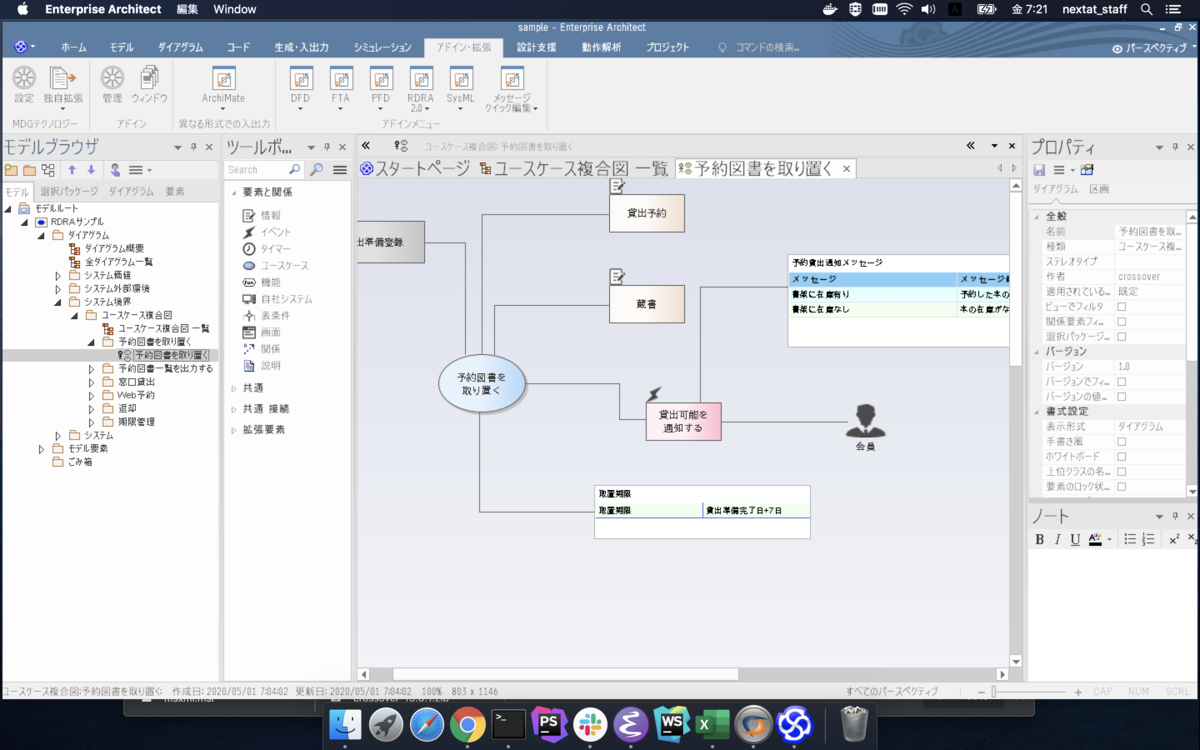Click the move up arrow in Model Browser
The width and height of the screenshot is (1200, 750).
pyautogui.click(x=72, y=170)
